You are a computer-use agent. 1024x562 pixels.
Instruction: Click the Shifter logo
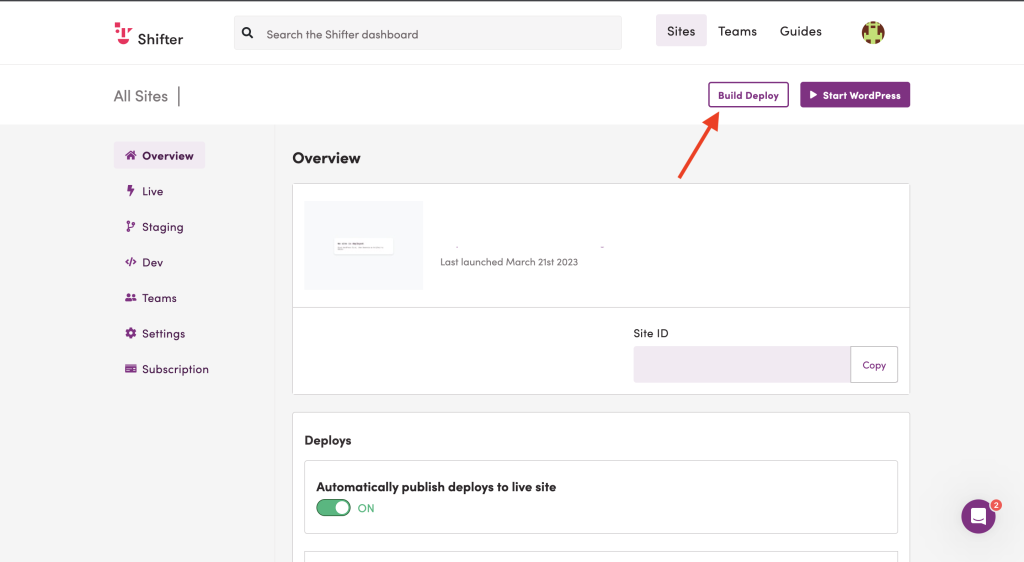click(x=149, y=34)
